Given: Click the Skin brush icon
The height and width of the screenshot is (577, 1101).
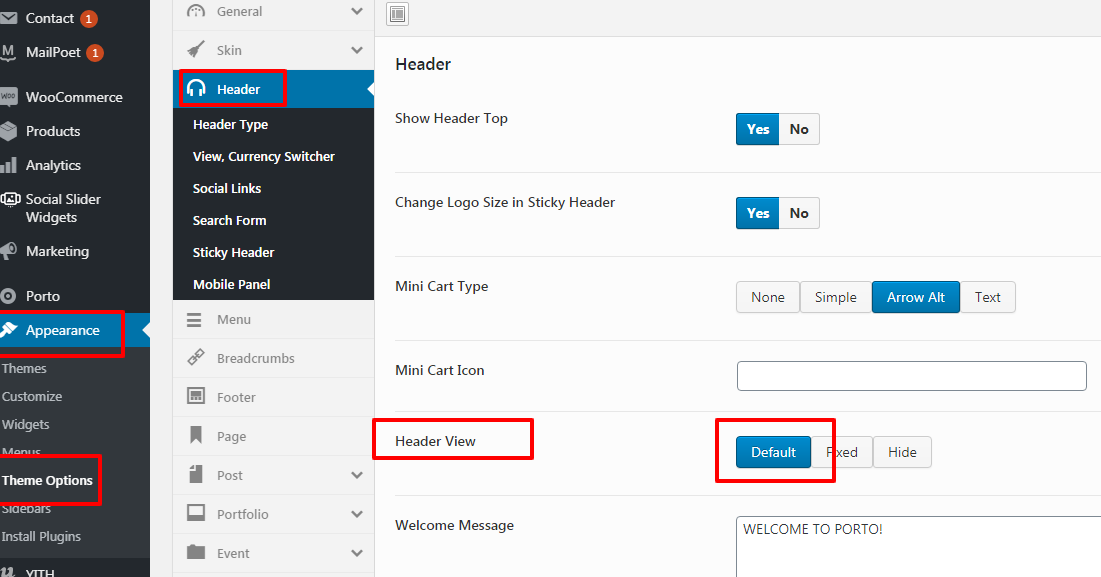Looking at the screenshot, I should 196,50.
